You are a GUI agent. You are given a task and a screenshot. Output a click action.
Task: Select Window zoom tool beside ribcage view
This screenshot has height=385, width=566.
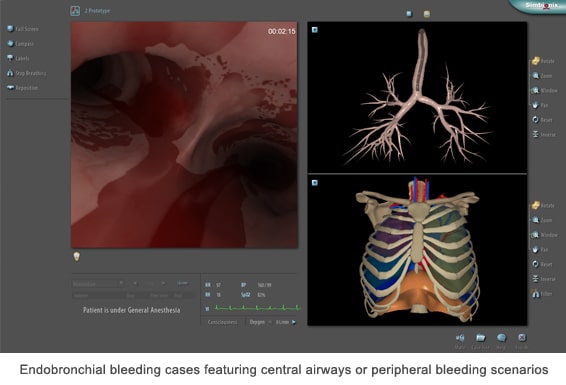[x=544, y=235]
